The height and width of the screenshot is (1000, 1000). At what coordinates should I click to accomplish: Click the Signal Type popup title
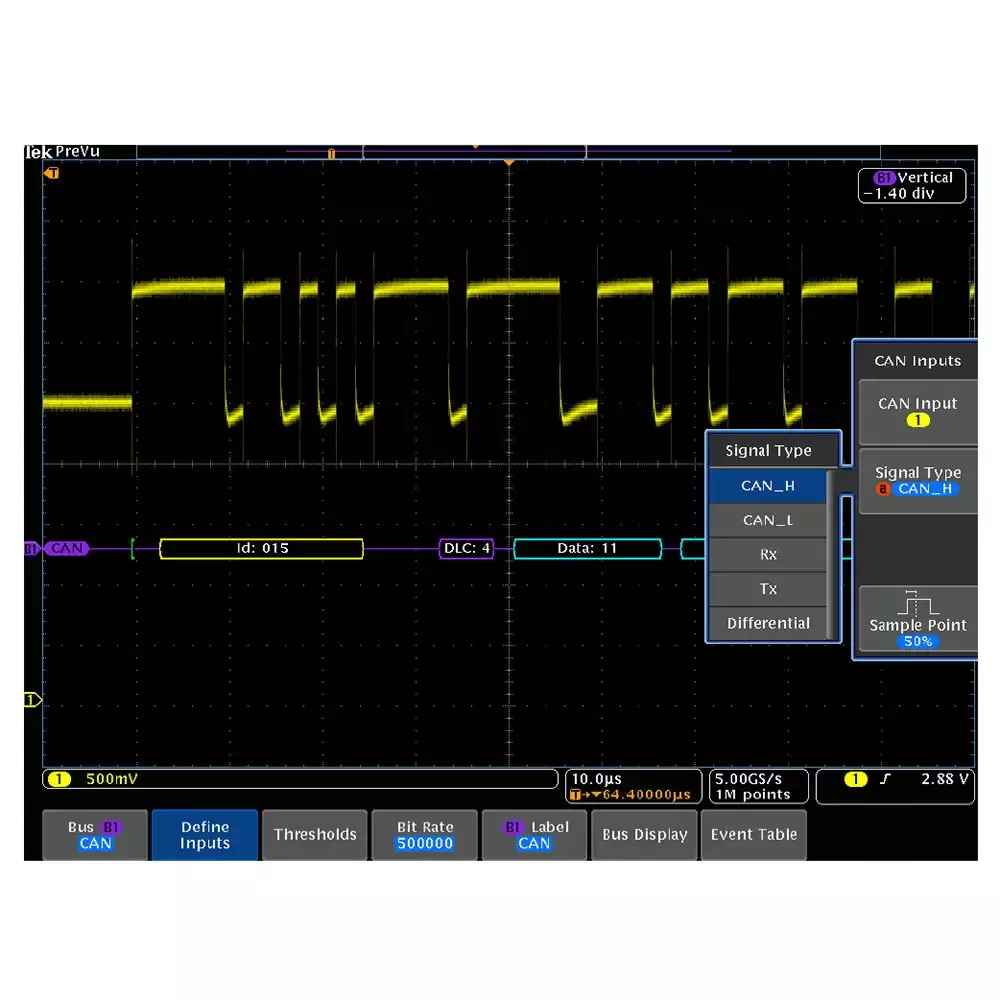pyautogui.click(x=768, y=451)
